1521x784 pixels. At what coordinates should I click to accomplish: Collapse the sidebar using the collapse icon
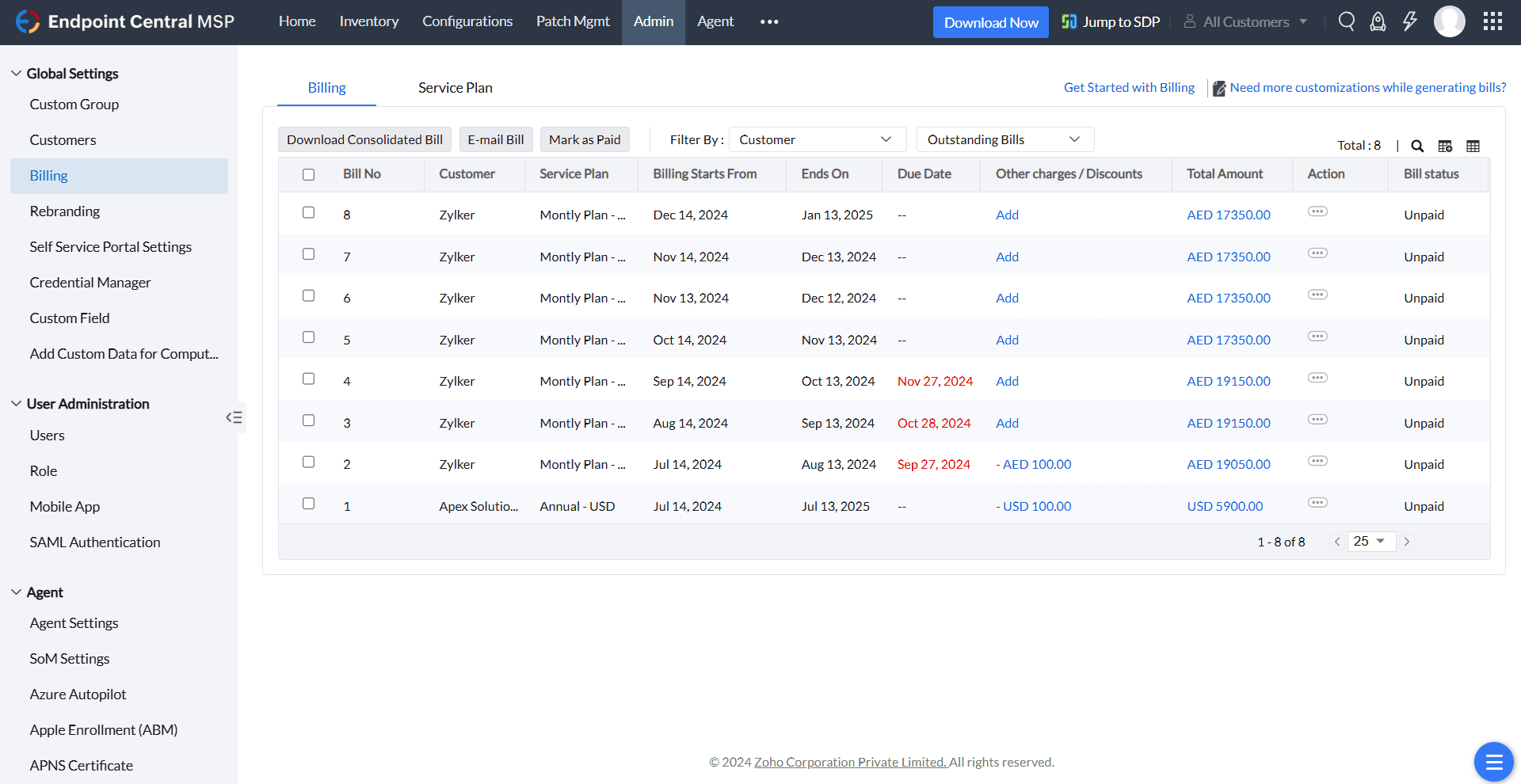click(234, 417)
